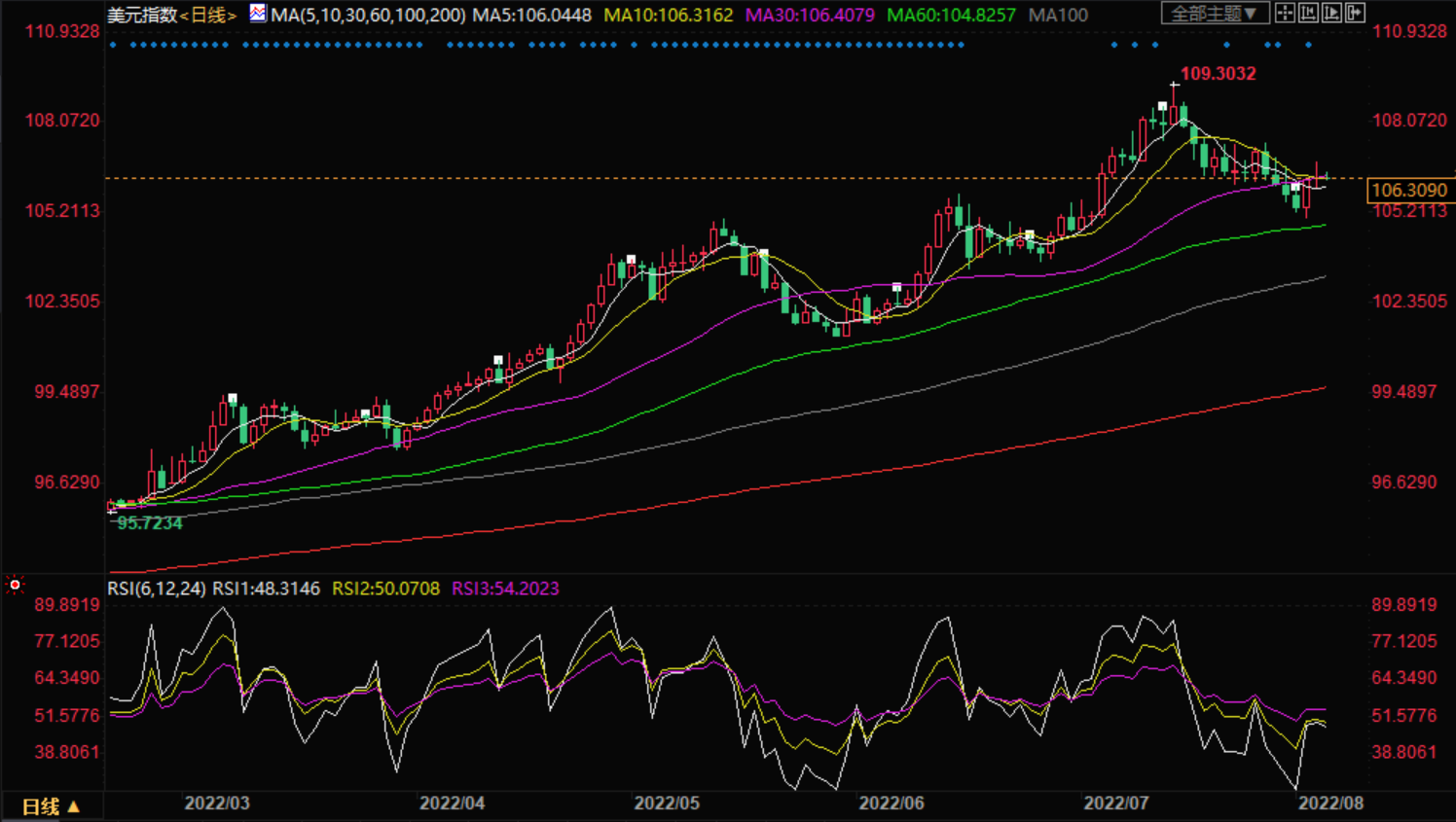The width and height of the screenshot is (1456, 822).
Task: Open the 全部主题 dropdown
Action: click(1214, 14)
